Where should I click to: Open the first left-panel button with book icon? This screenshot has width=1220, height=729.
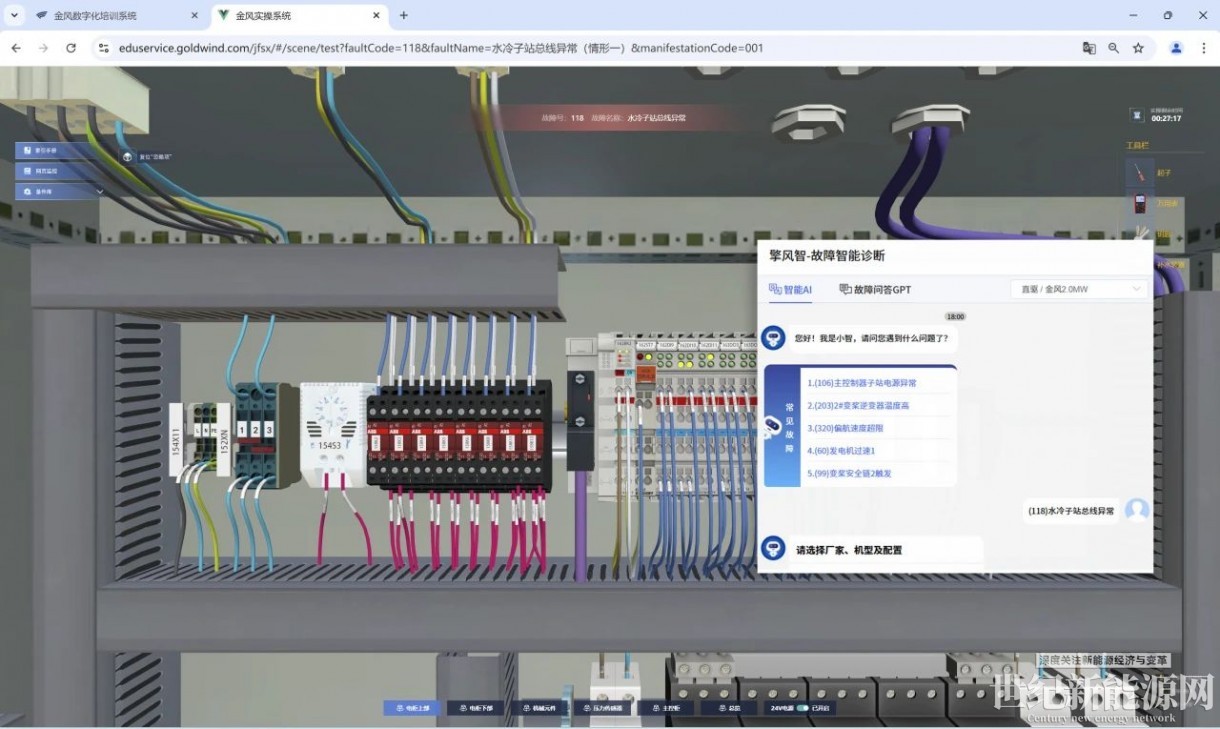[x=59, y=150]
